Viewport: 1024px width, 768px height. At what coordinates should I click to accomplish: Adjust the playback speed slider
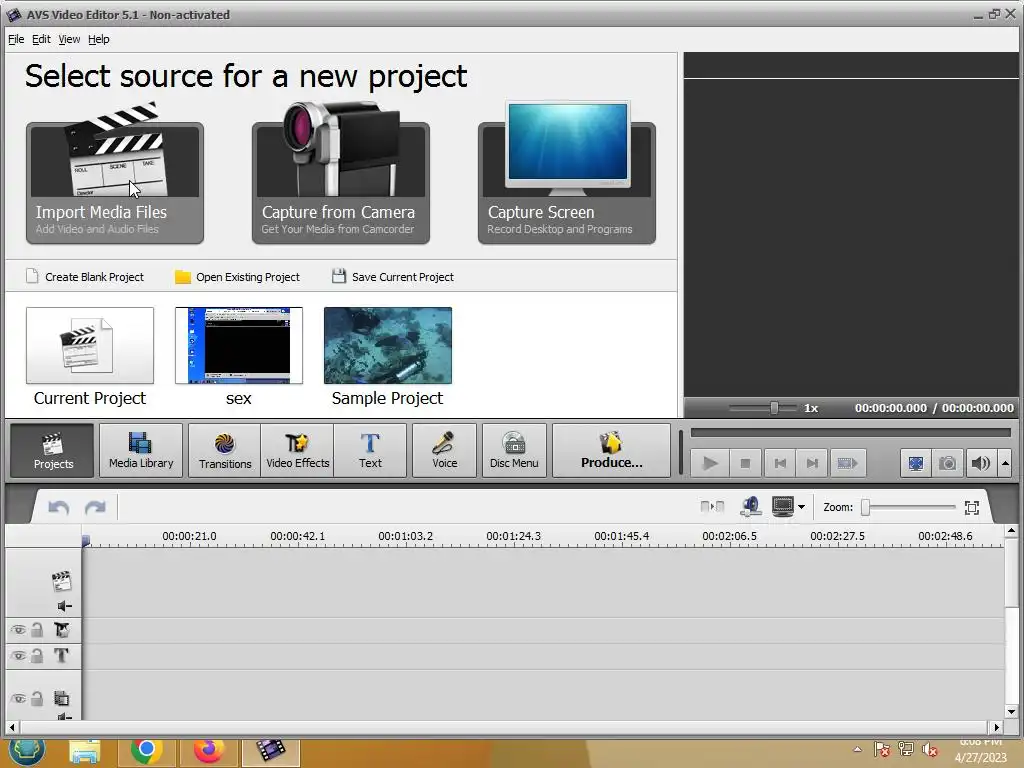click(x=774, y=408)
